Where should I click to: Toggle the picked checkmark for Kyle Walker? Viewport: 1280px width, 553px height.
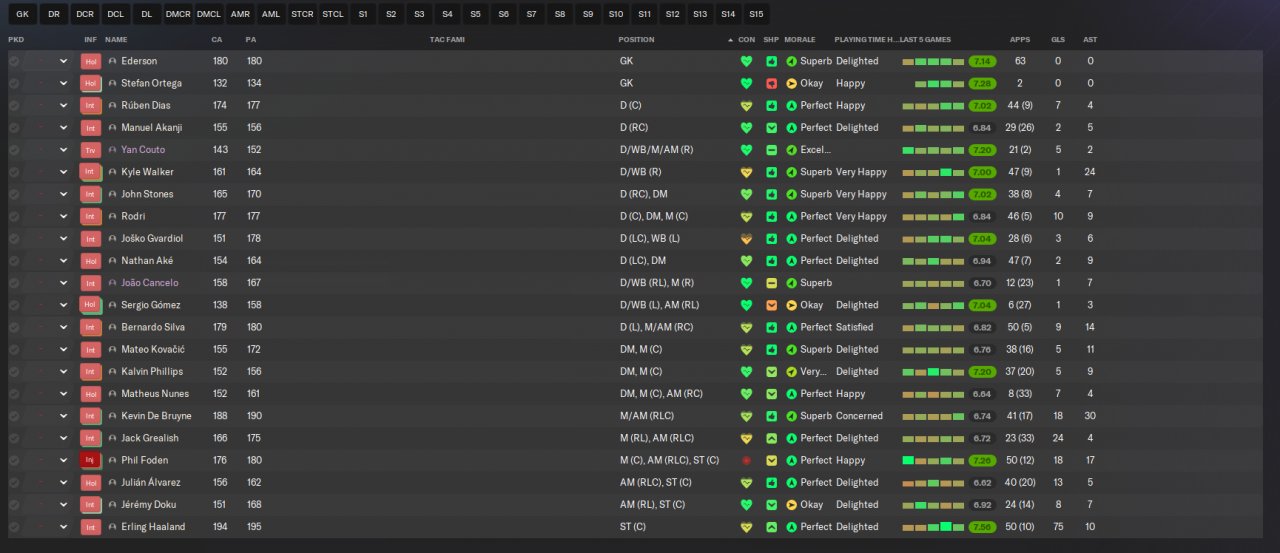coord(14,172)
